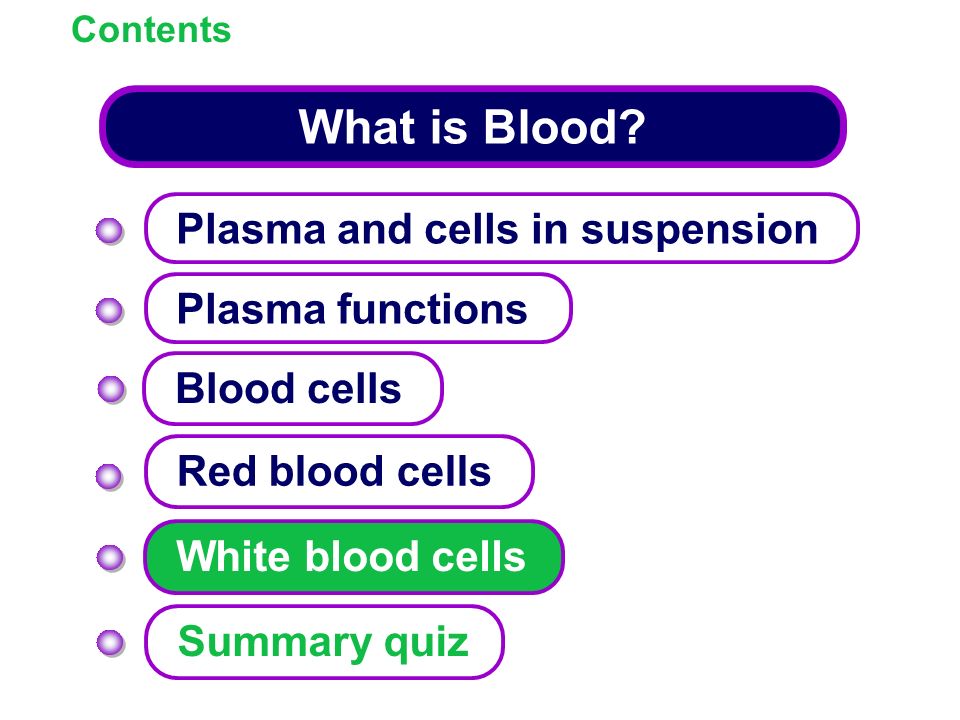The image size is (960, 720).
Task: Jump to the Red blood cells section
Action: pyautogui.click(x=339, y=471)
